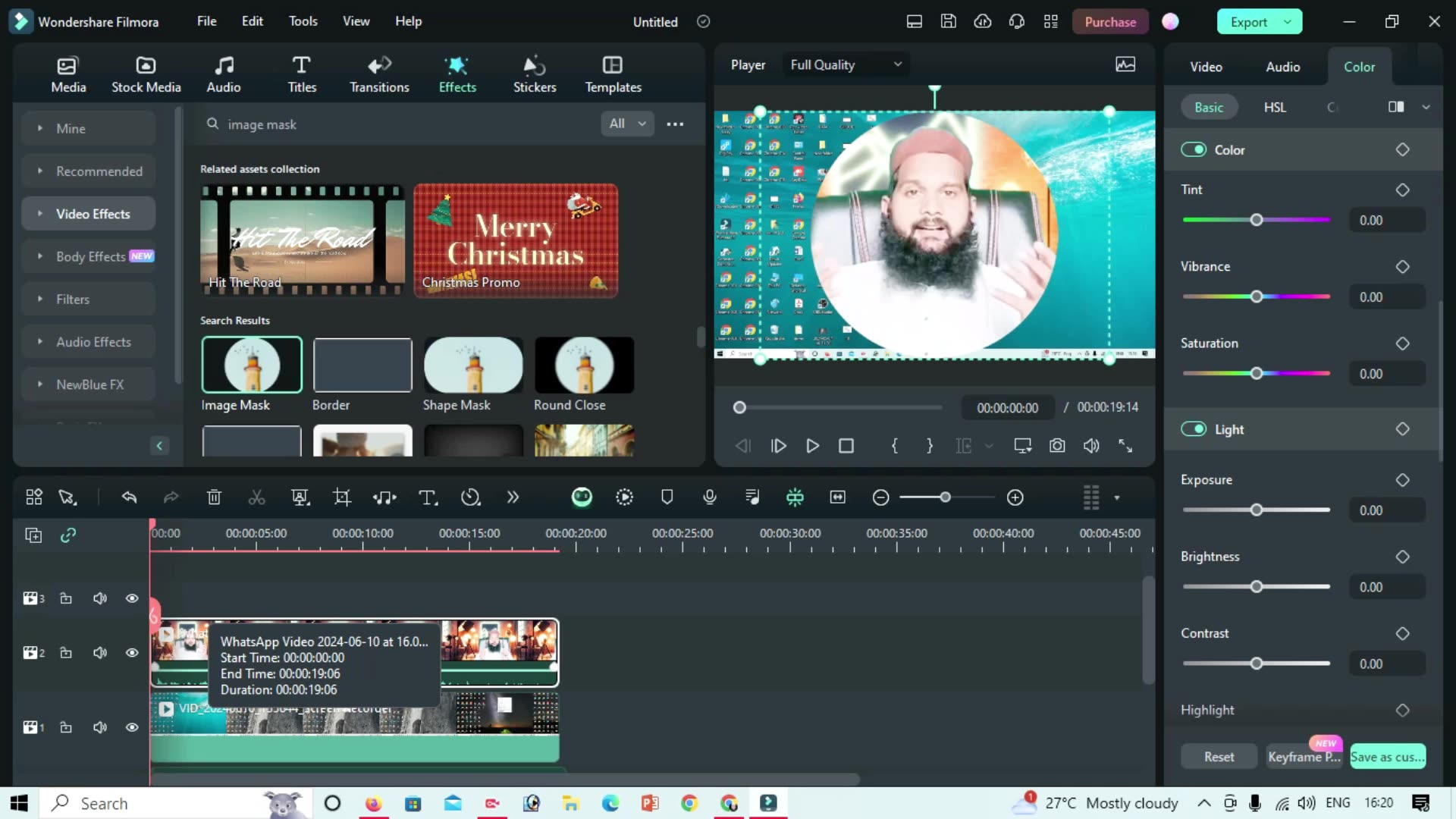Click Save as custom preset
This screenshot has height=819, width=1456.
point(1388,756)
